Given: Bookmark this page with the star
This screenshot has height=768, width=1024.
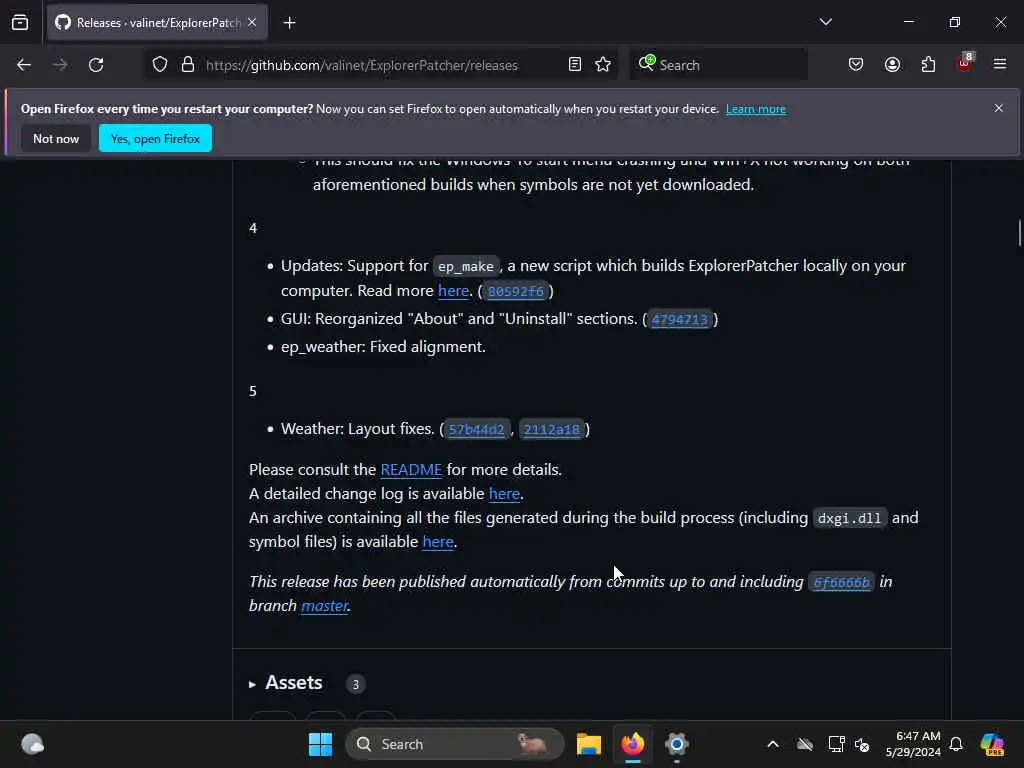Looking at the screenshot, I should click(603, 65).
